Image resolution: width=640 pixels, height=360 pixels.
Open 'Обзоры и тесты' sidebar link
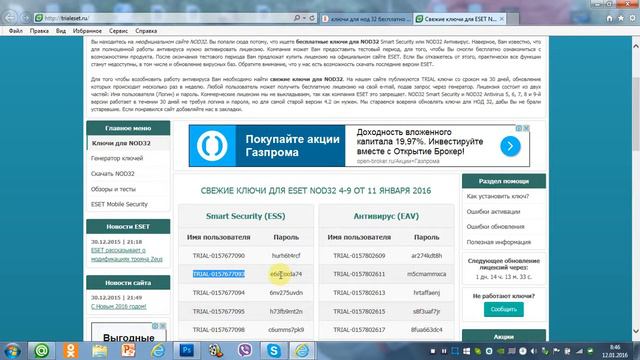[113, 189]
